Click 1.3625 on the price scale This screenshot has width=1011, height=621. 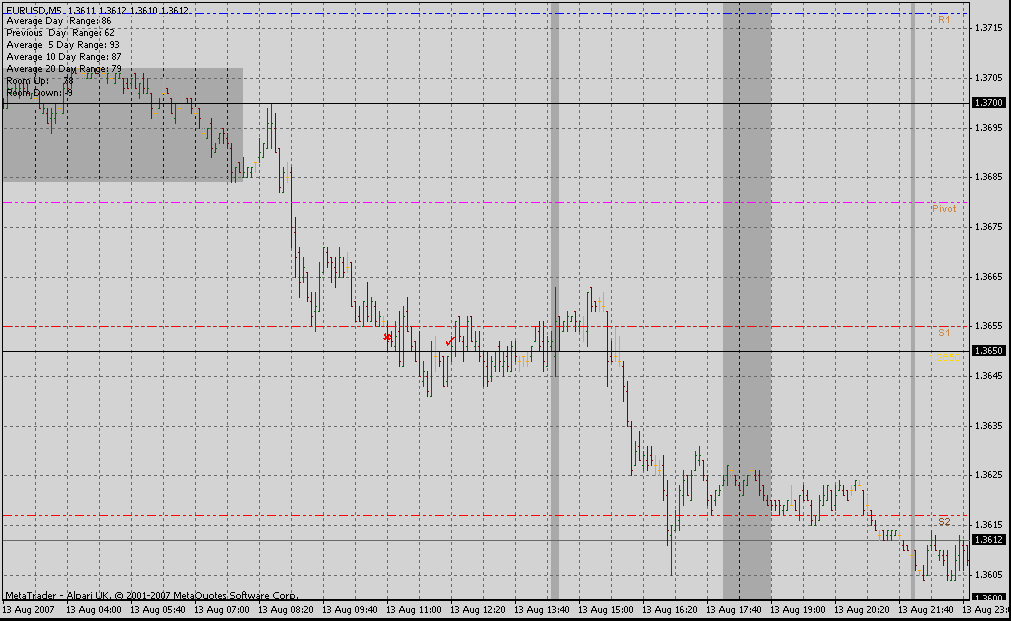tap(989, 475)
